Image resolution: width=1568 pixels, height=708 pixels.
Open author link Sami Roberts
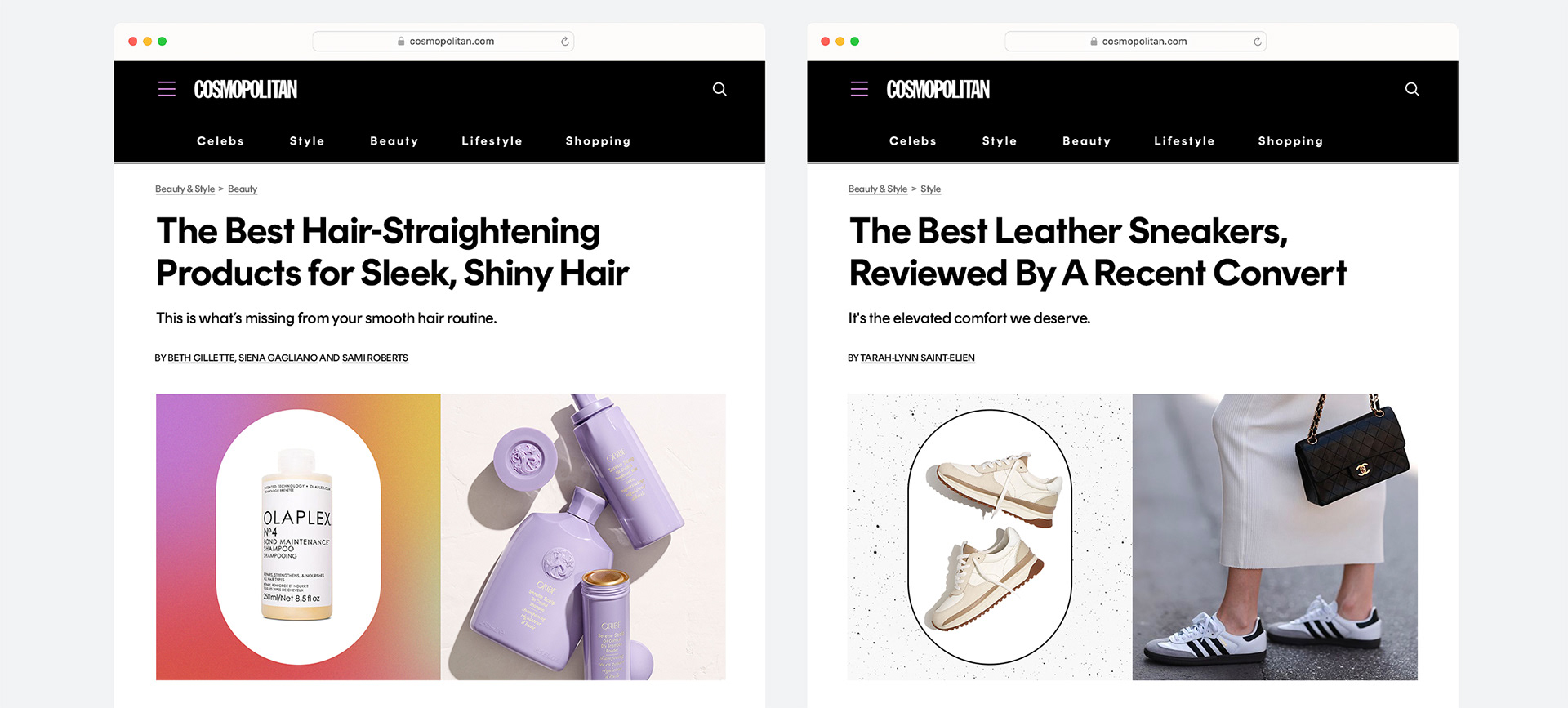click(x=375, y=358)
